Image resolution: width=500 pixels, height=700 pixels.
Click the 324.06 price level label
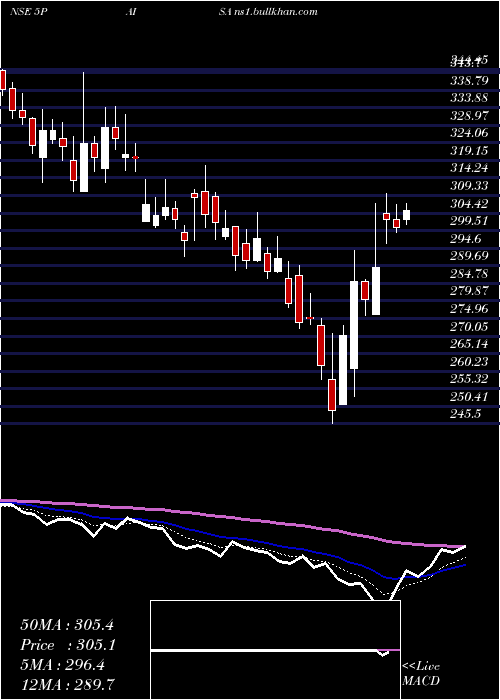[469, 133]
